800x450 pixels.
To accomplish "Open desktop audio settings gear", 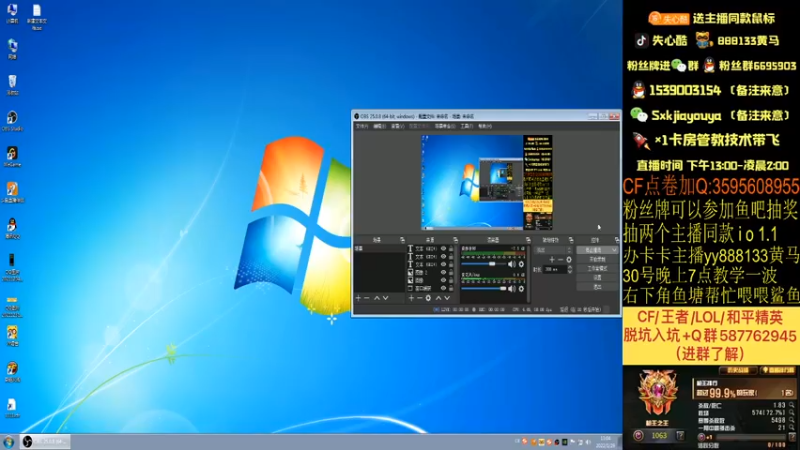I will (x=521, y=264).
